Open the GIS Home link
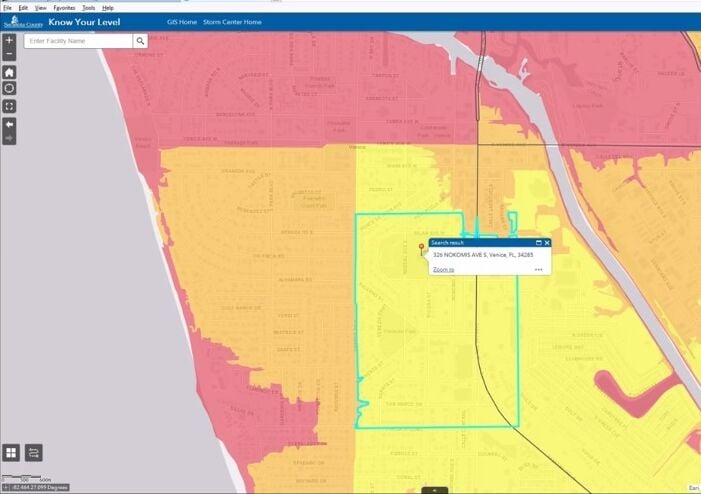The image size is (701, 494). pyautogui.click(x=181, y=21)
